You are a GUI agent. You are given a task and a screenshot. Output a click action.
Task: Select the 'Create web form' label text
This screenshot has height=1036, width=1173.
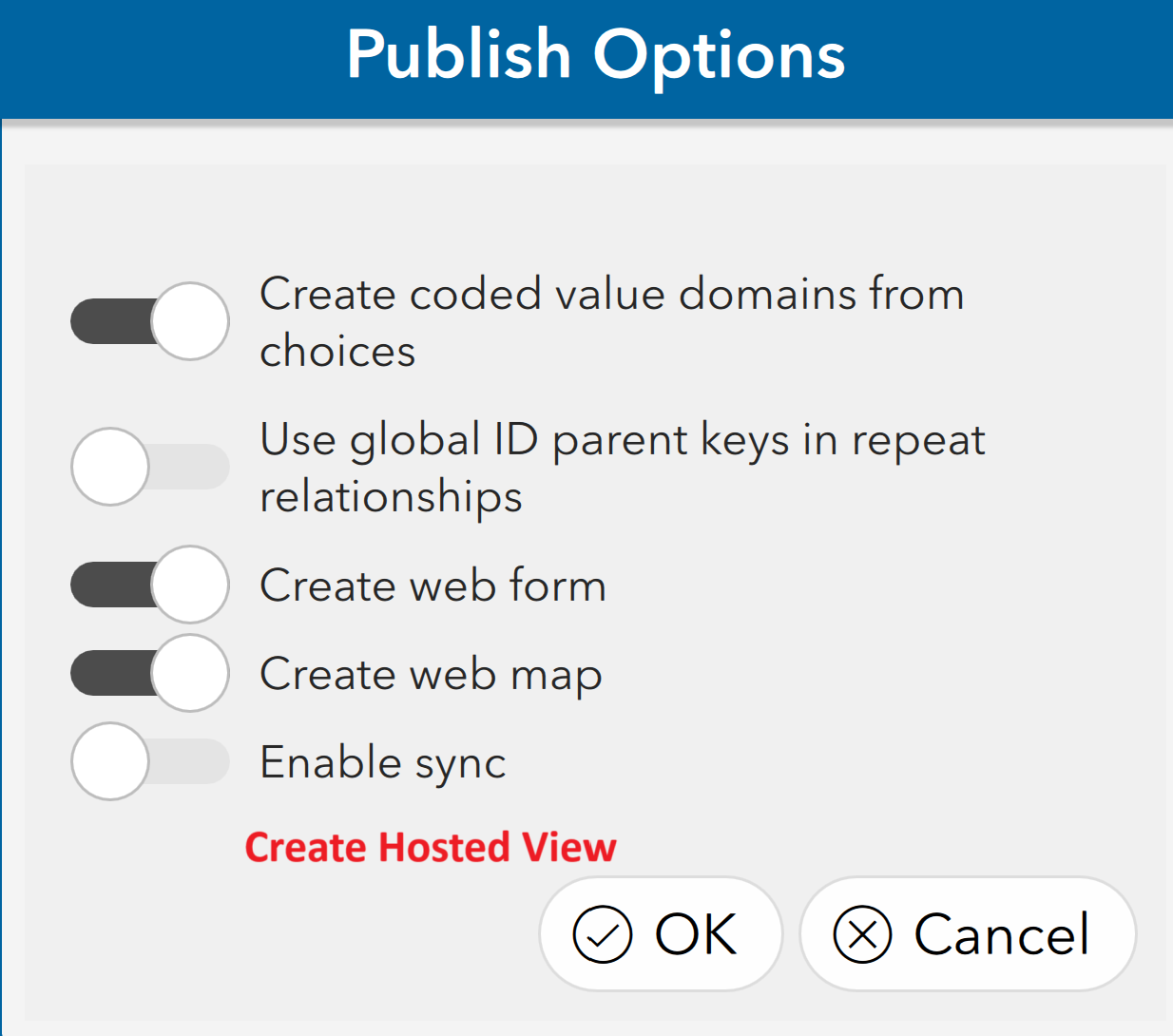(x=433, y=585)
